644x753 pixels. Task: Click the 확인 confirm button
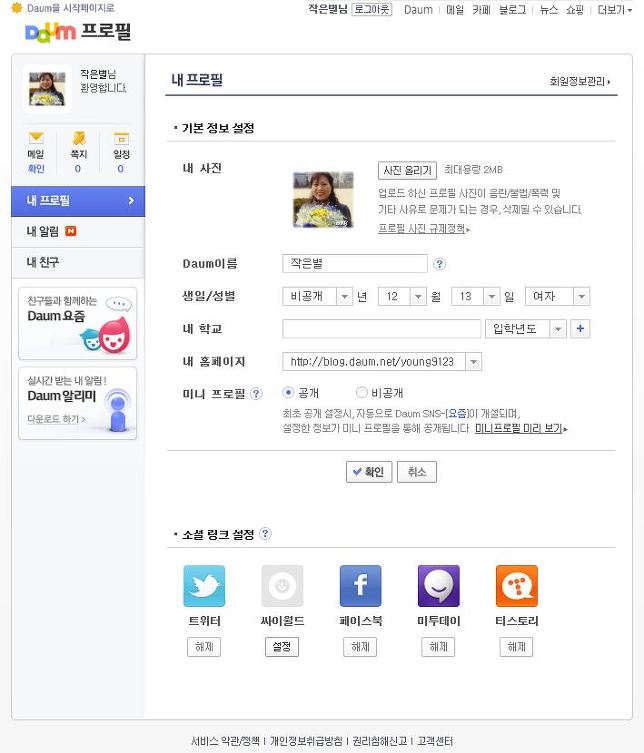(369, 472)
